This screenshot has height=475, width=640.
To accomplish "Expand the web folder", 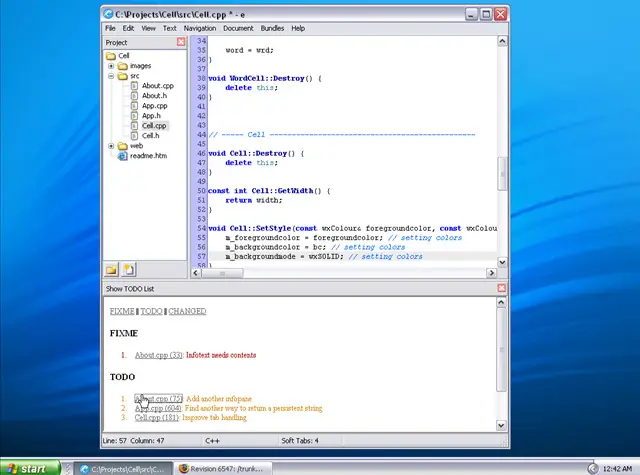I will (x=111, y=146).
